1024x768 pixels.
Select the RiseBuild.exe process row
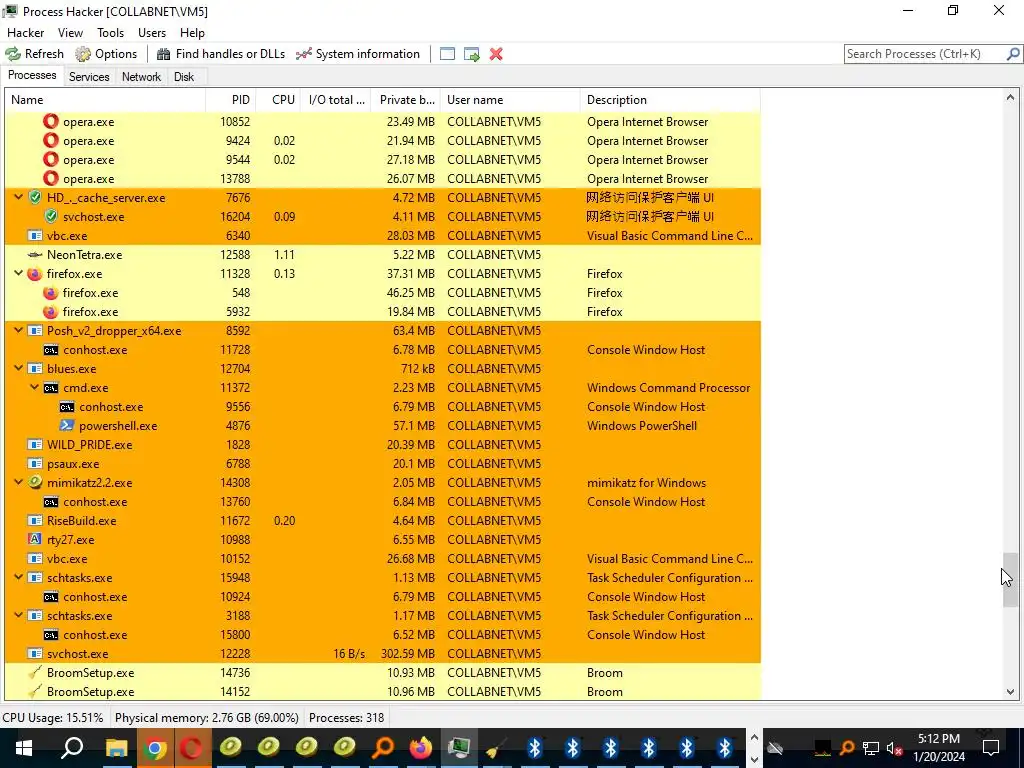383,520
